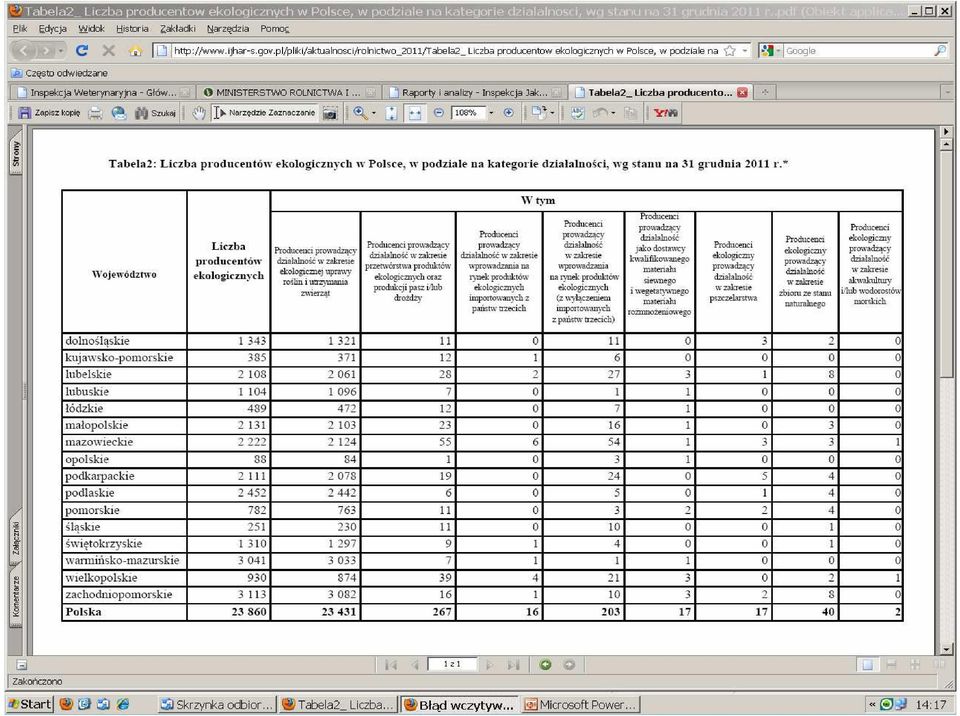Click the zoom out minus button
This screenshot has width=960, height=716.
(x=438, y=113)
